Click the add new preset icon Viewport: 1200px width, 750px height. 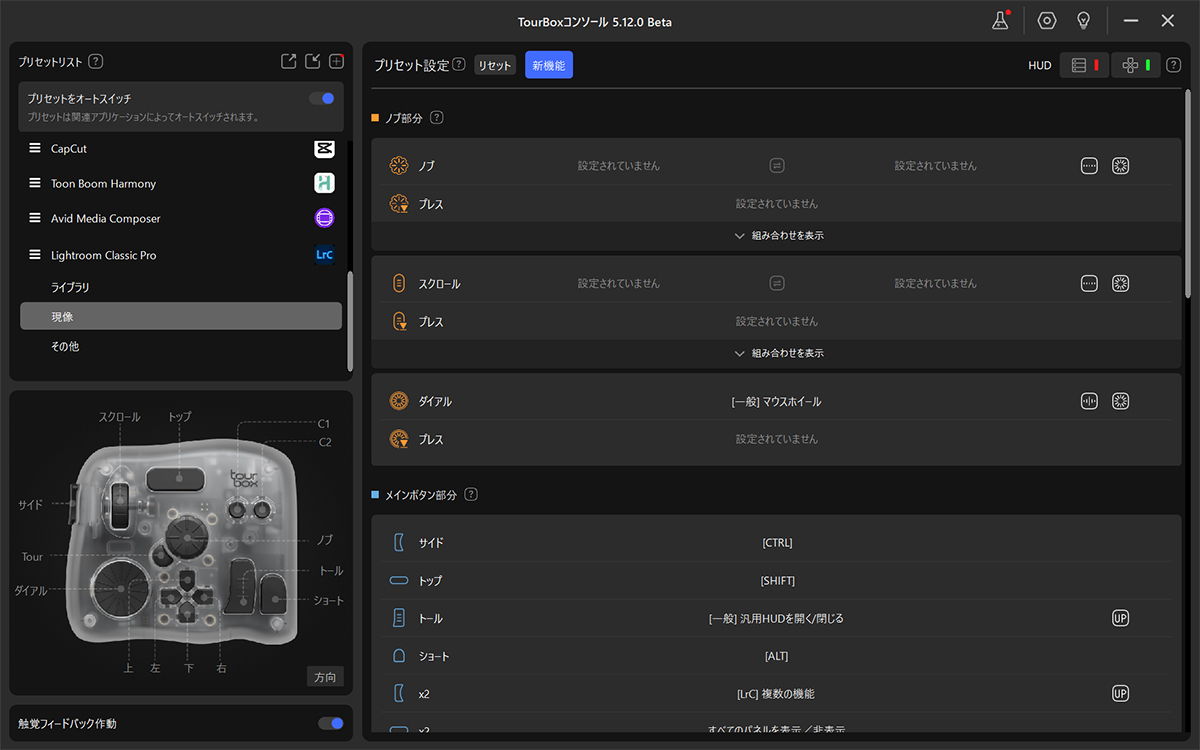click(x=337, y=62)
